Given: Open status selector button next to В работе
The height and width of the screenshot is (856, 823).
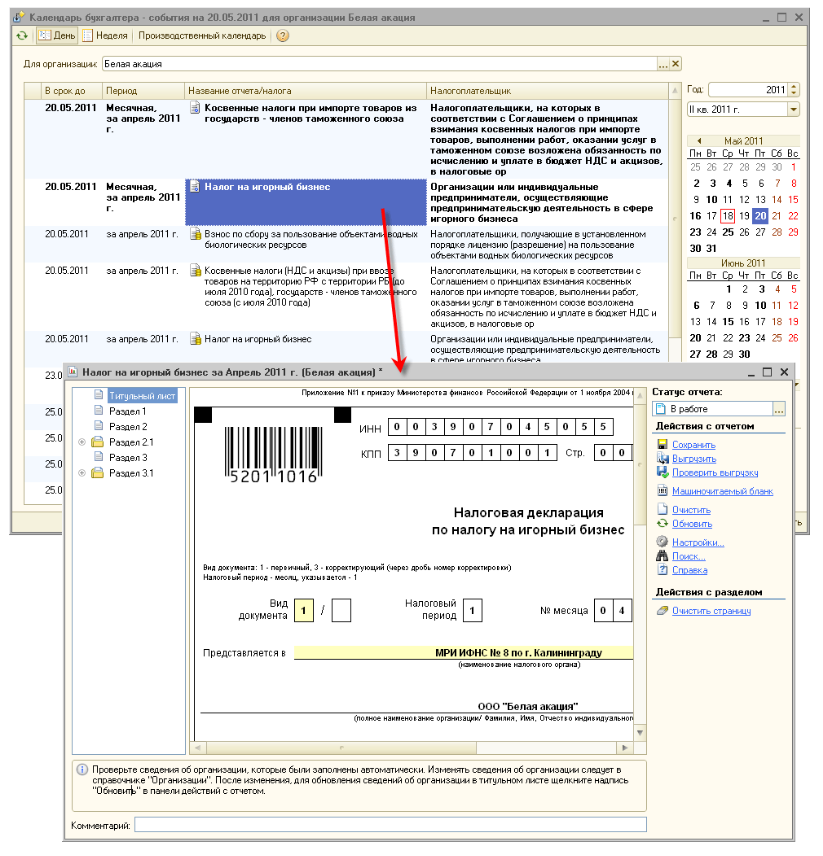Looking at the screenshot, I should [780, 410].
